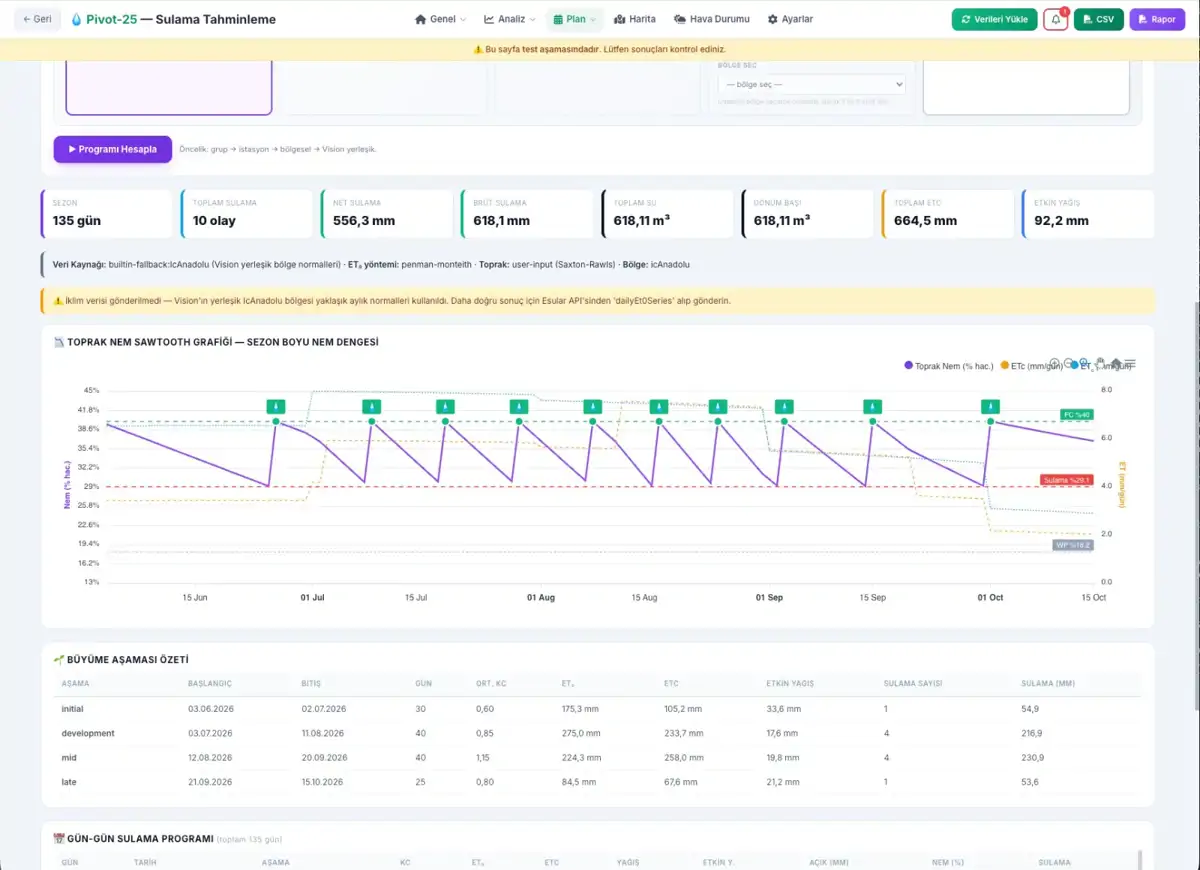Click the 'late' stage row label
Viewport: 1200px width, 870px height.
69,782
